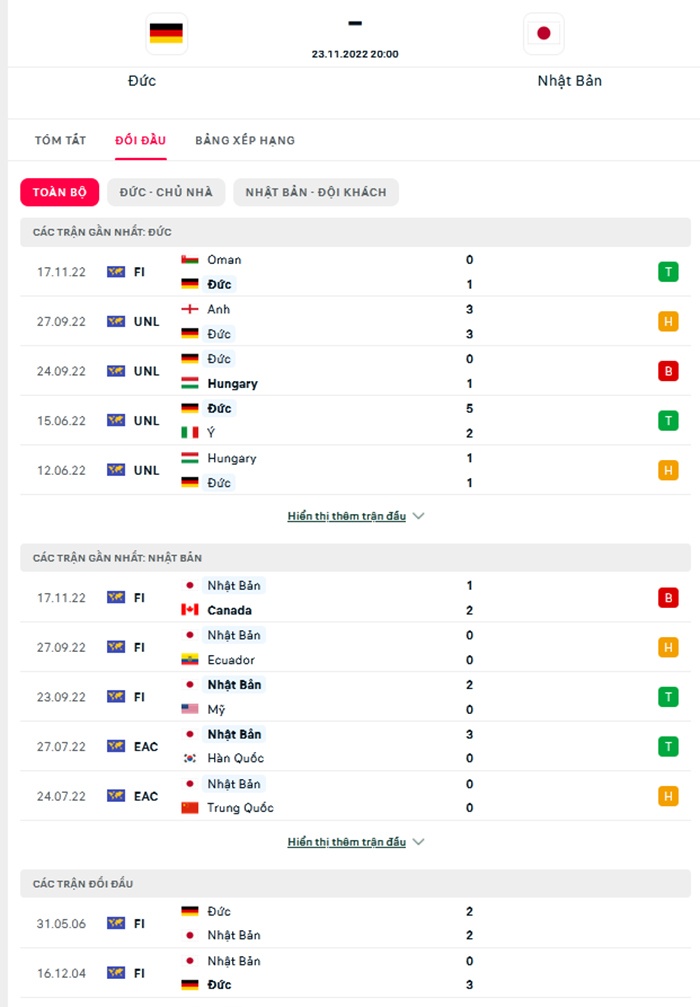Switch to the TÓM TẮT tab
700x1007 pixels.
61,140
